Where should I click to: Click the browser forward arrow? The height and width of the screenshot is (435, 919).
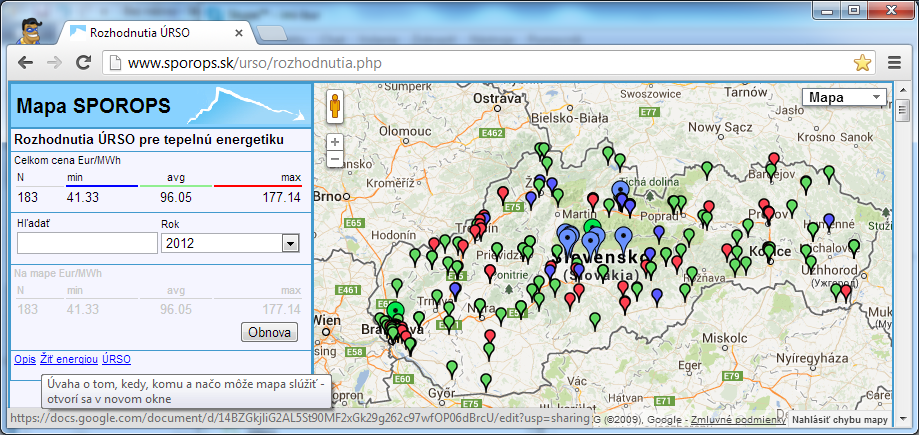[x=54, y=63]
